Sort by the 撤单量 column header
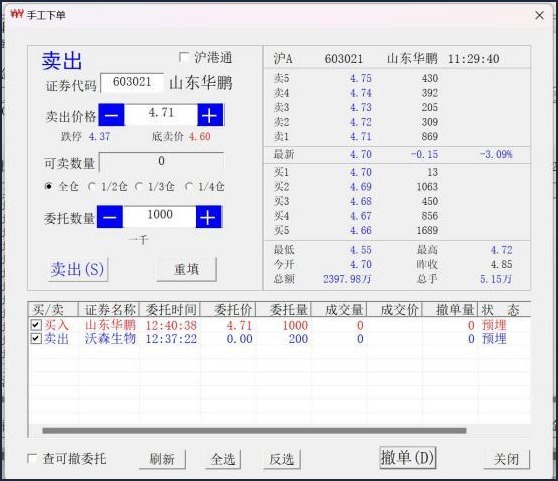Image resolution: width=558 pixels, height=481 pixels. point(450,310)
